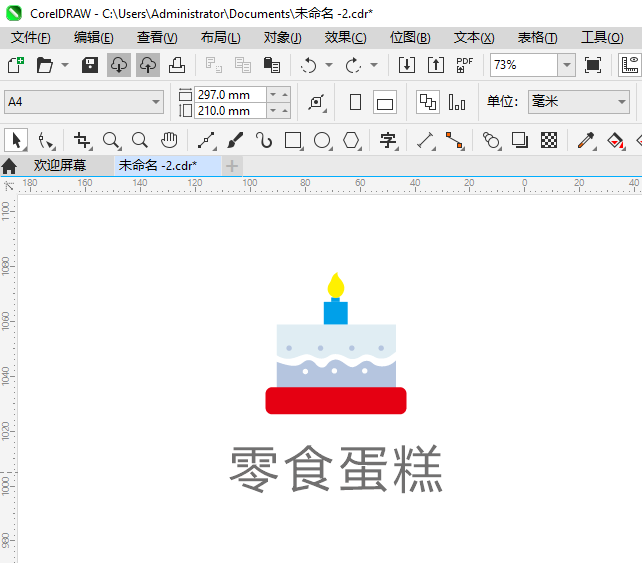642x563 pixels.
Task: Select the Crop tool
Action: click(x=82, y=141)
